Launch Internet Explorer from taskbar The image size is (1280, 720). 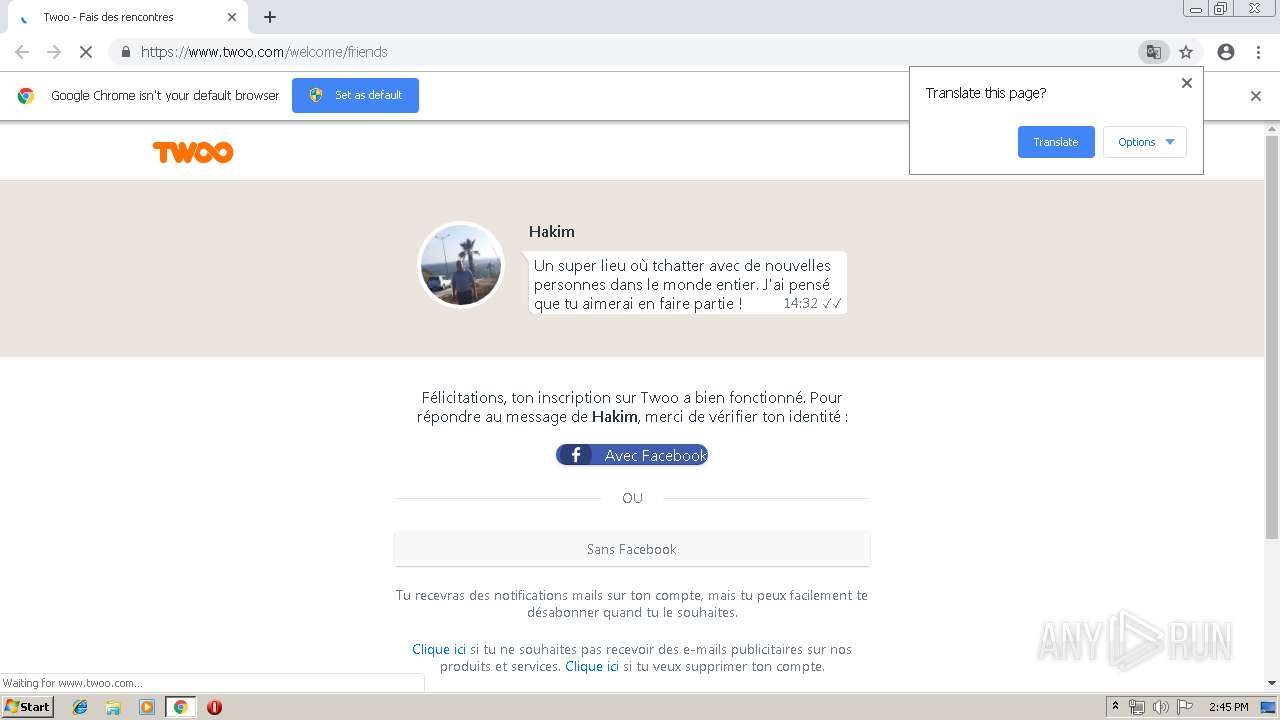coord(80,707)
